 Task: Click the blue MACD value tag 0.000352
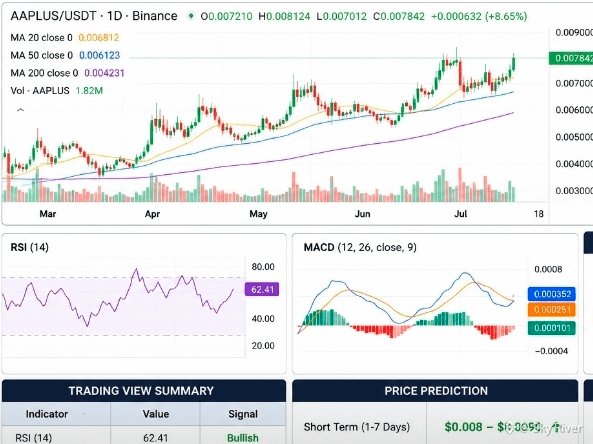(552, 294)
